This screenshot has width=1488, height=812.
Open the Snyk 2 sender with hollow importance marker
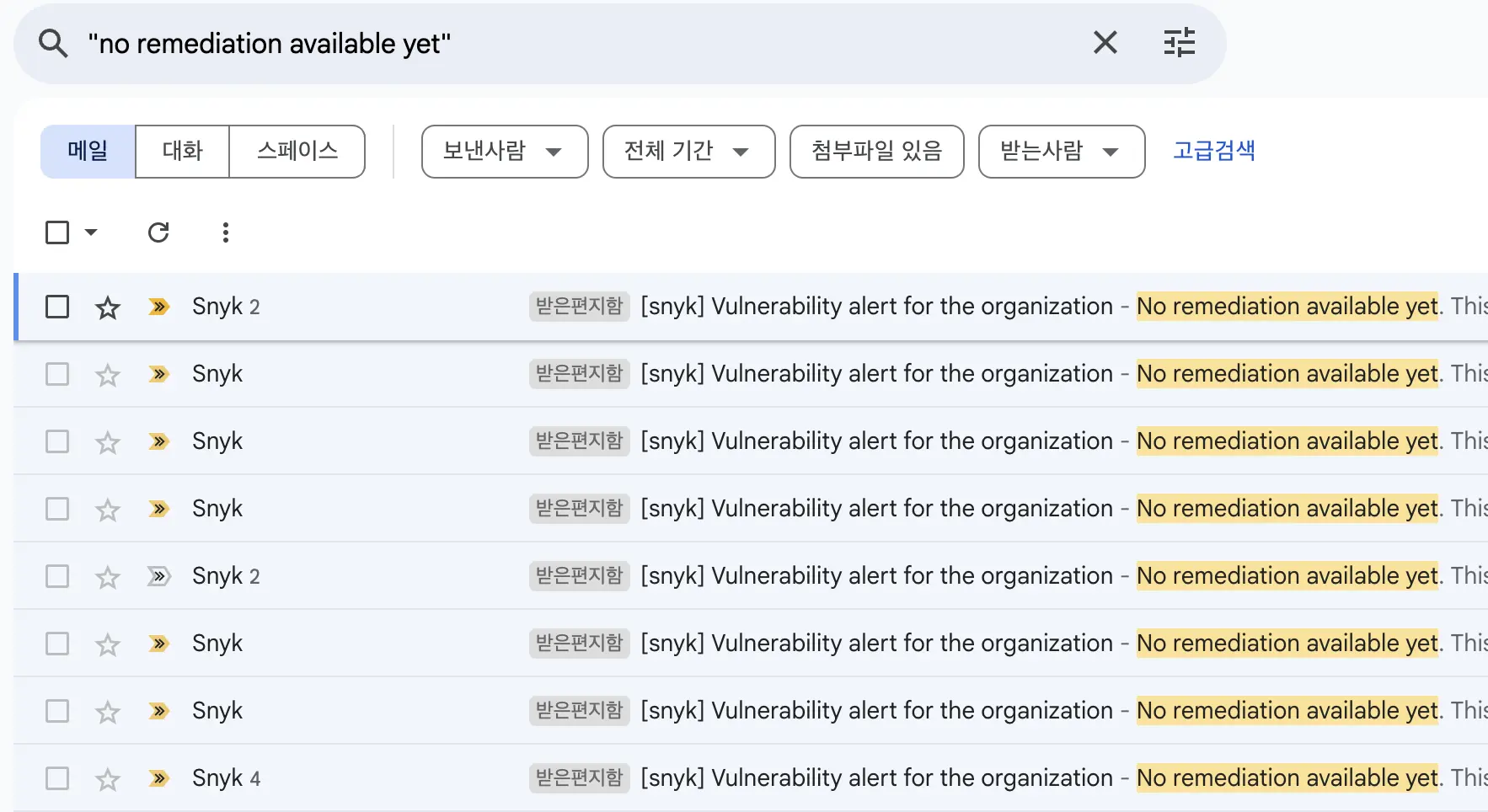(x=226, y=576)
